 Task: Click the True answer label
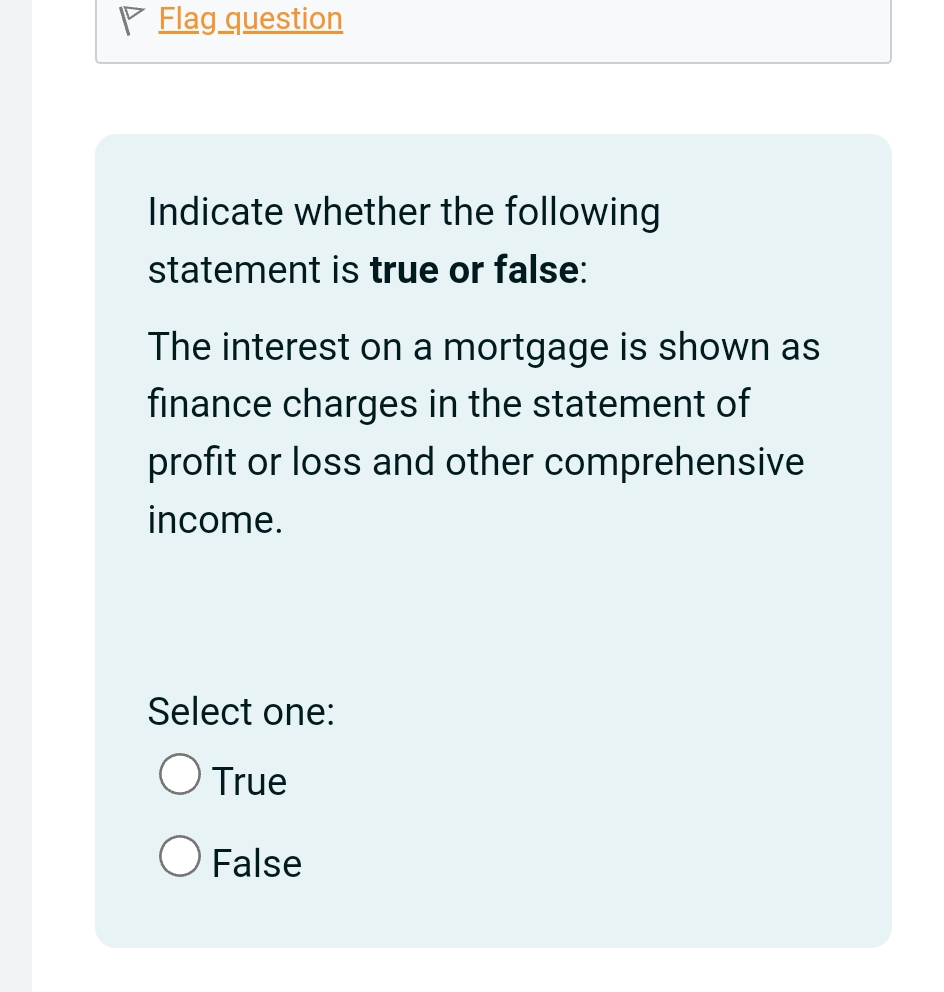(x=248, y=781)
